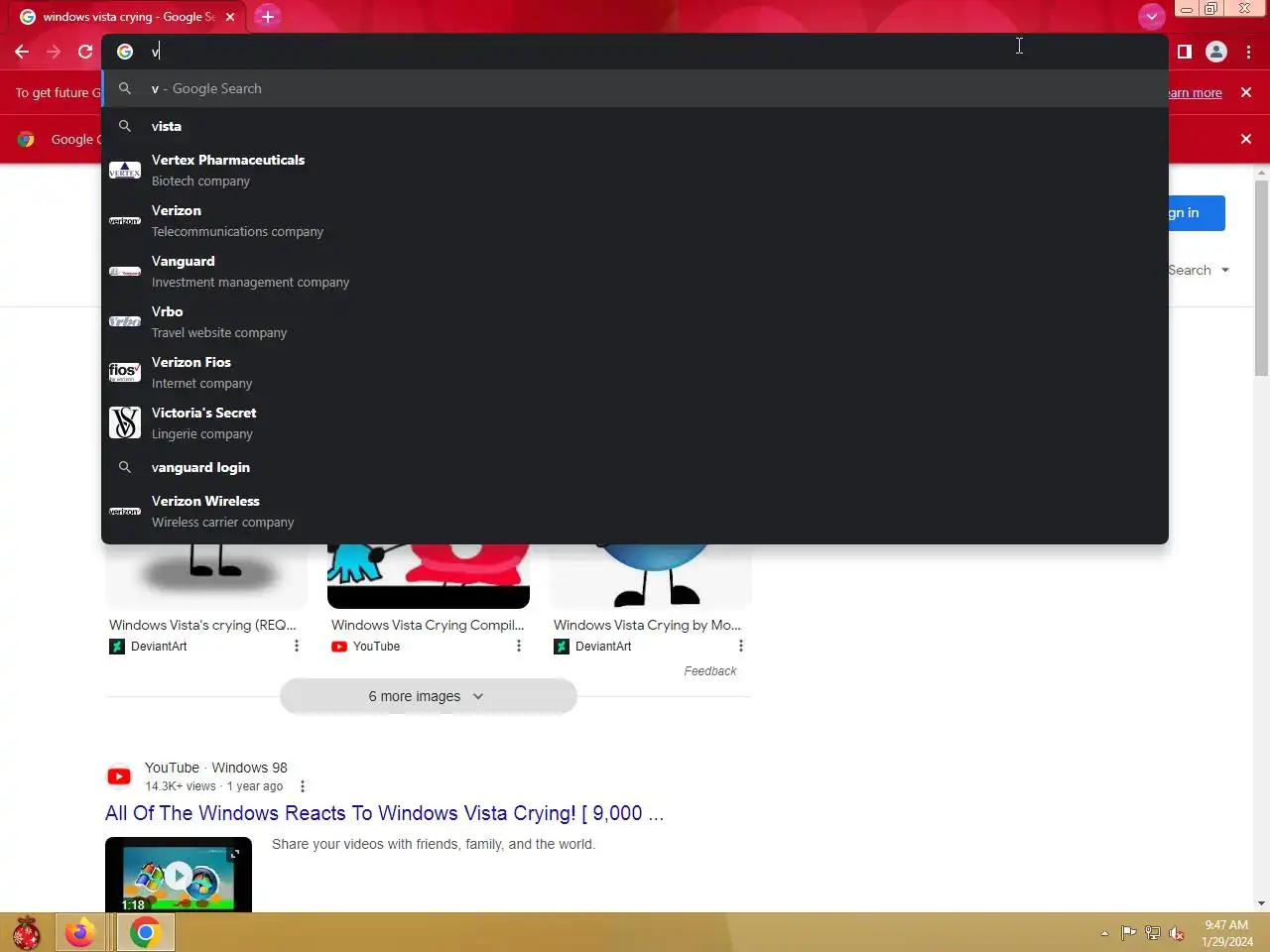Image resolution: width=1270 pixels, height=952 pixels.
Task: Select the Victoria's Secret suggestion
Action: (x=635, y=423)
